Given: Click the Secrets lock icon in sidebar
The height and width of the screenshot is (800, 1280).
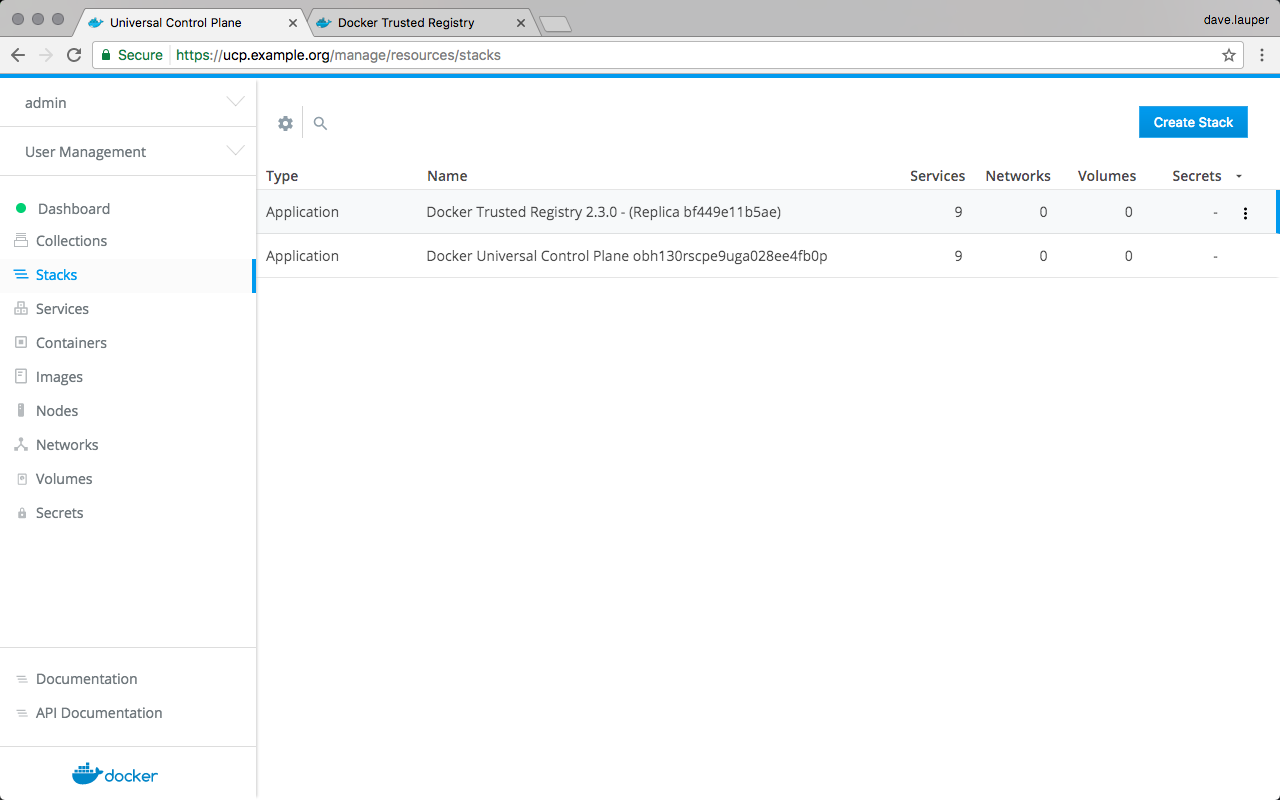Looking at the screenshot, I should click(21, 513).
